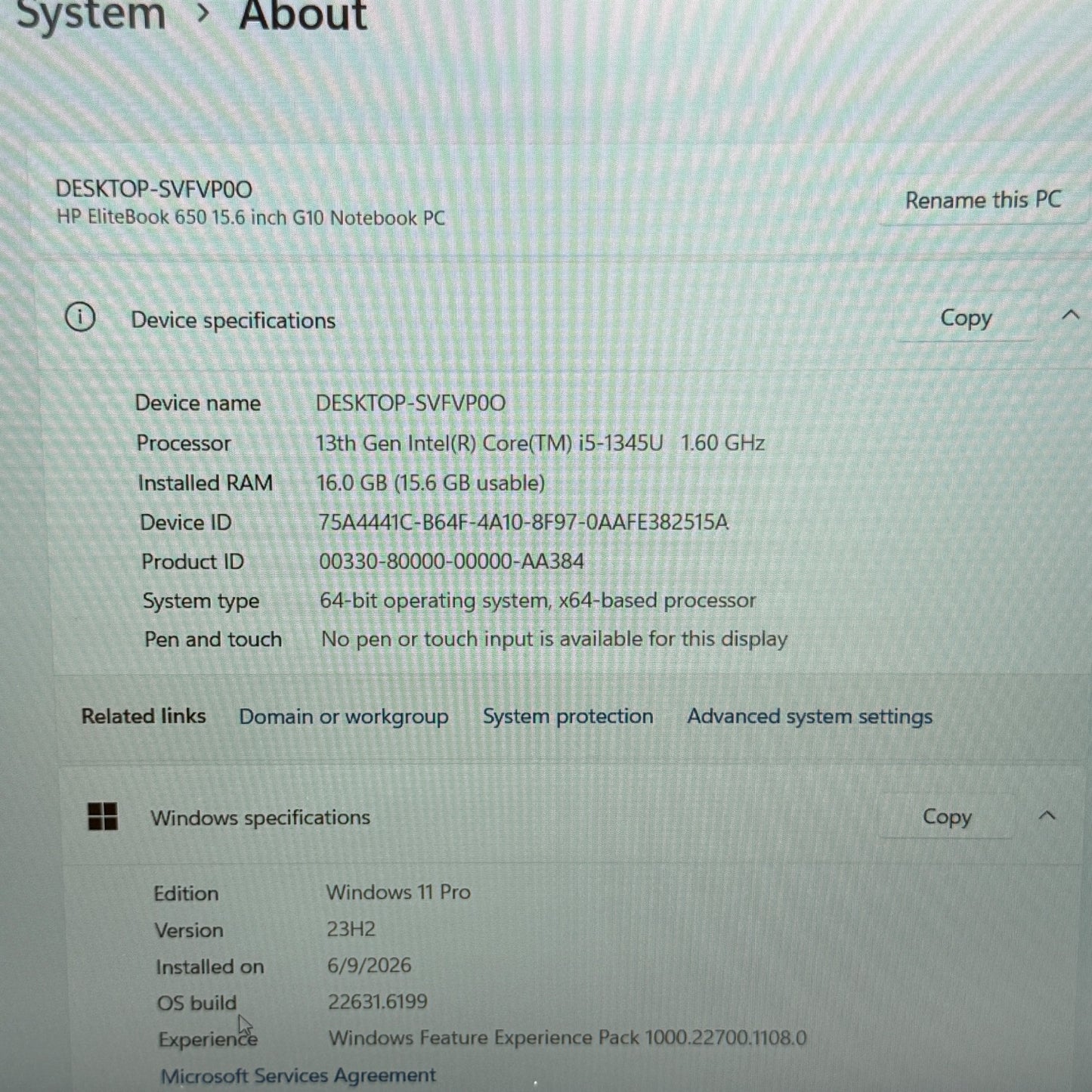The width and height of the screenshot is (1092, 1092).
Task: Open Microsoft Services Agreement link
Action: pyautogui.click(x=299, y=1075)
